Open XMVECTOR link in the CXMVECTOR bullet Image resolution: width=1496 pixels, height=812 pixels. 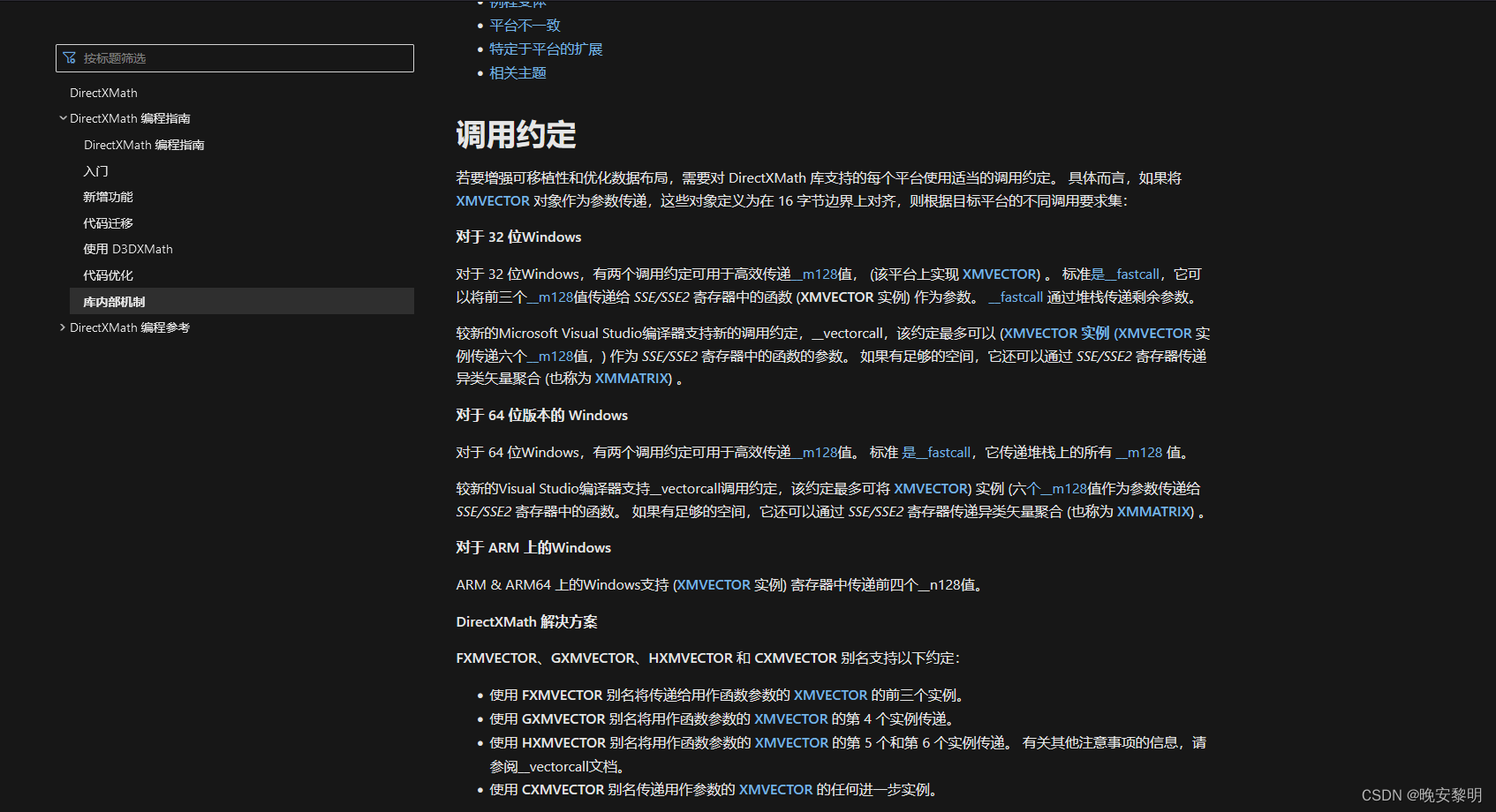[775, 790]
